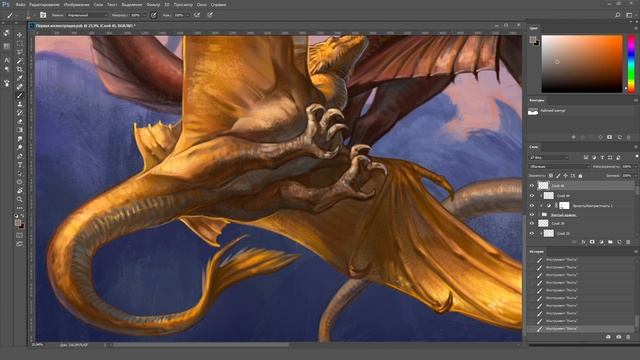The height and width of the screenshot is (360, 640).
Task: Open the Редактирование menu
Action: tap(44, 4)
